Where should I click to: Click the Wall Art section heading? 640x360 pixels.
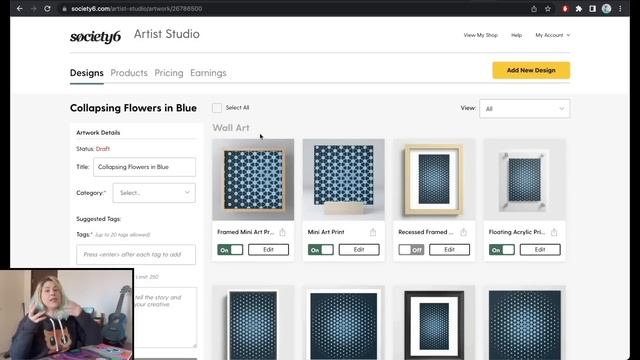[231, 128]
